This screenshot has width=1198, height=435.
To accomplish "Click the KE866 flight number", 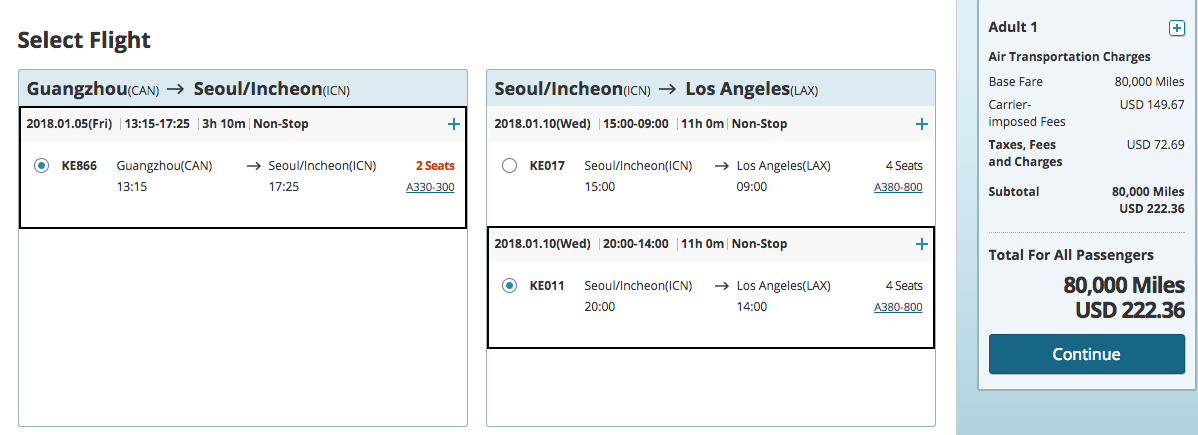I will point(79,166).
